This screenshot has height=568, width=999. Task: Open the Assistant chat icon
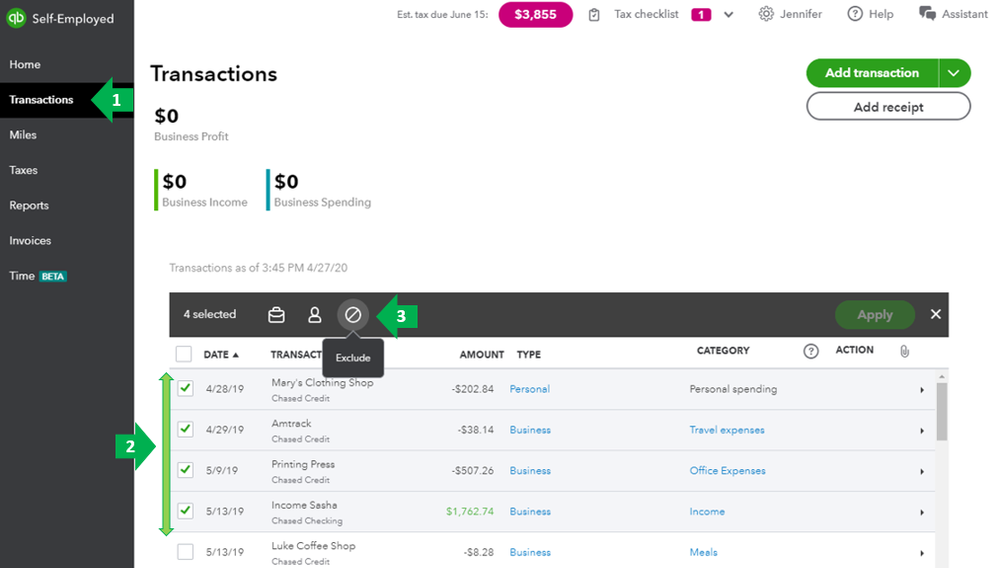927,13
